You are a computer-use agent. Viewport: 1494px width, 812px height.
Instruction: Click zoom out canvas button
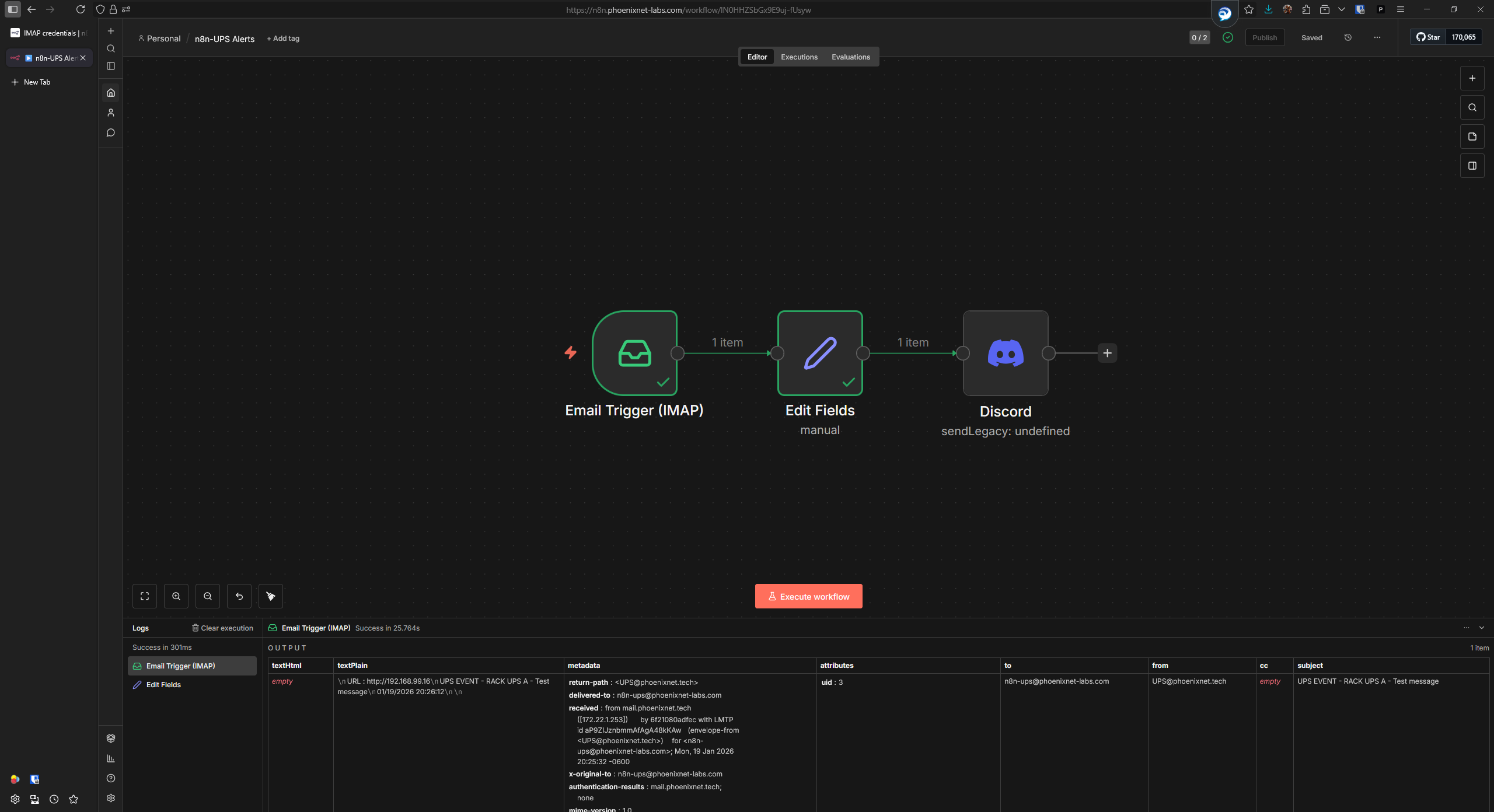coord(208,596)
